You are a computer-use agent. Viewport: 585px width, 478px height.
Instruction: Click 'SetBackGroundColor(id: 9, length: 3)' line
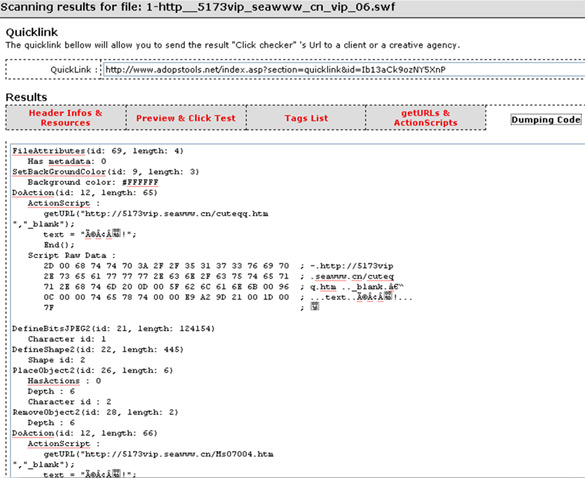point(106,172)
